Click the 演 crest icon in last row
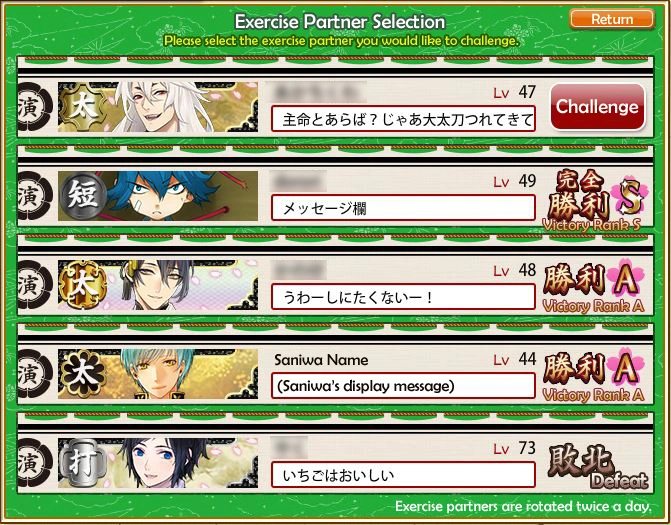 (x=34, y=463)
